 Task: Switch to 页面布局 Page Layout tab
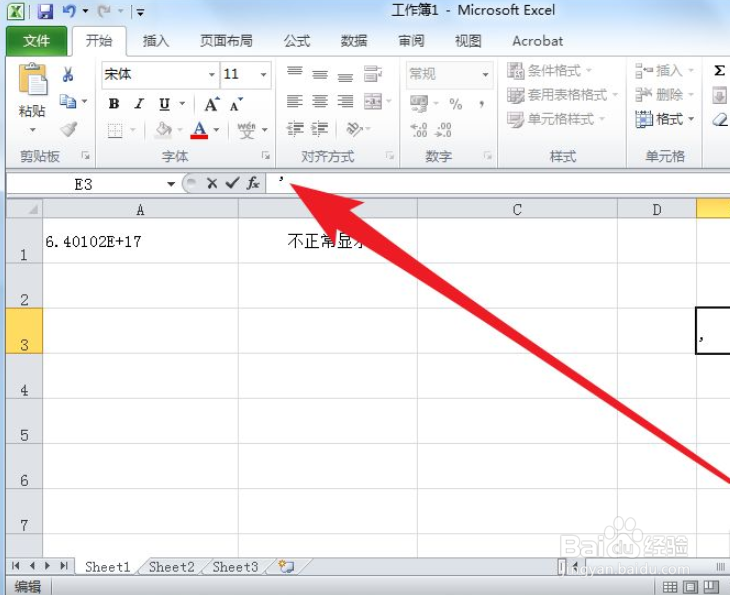226,41
